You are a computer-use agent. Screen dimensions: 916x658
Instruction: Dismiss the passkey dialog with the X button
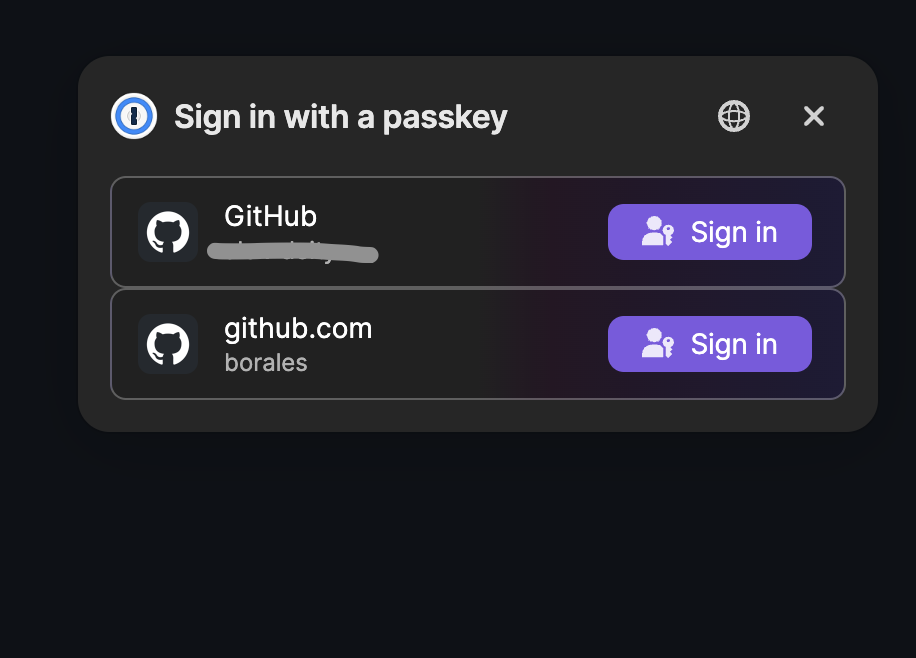[x=813, y=116]
